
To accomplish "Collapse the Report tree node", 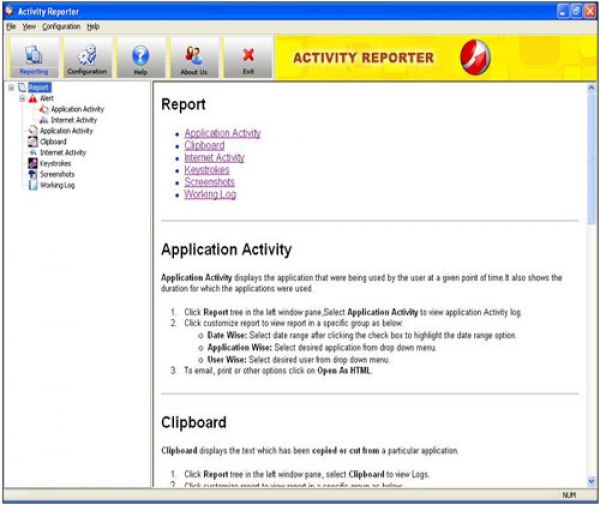I will (11, 88).
